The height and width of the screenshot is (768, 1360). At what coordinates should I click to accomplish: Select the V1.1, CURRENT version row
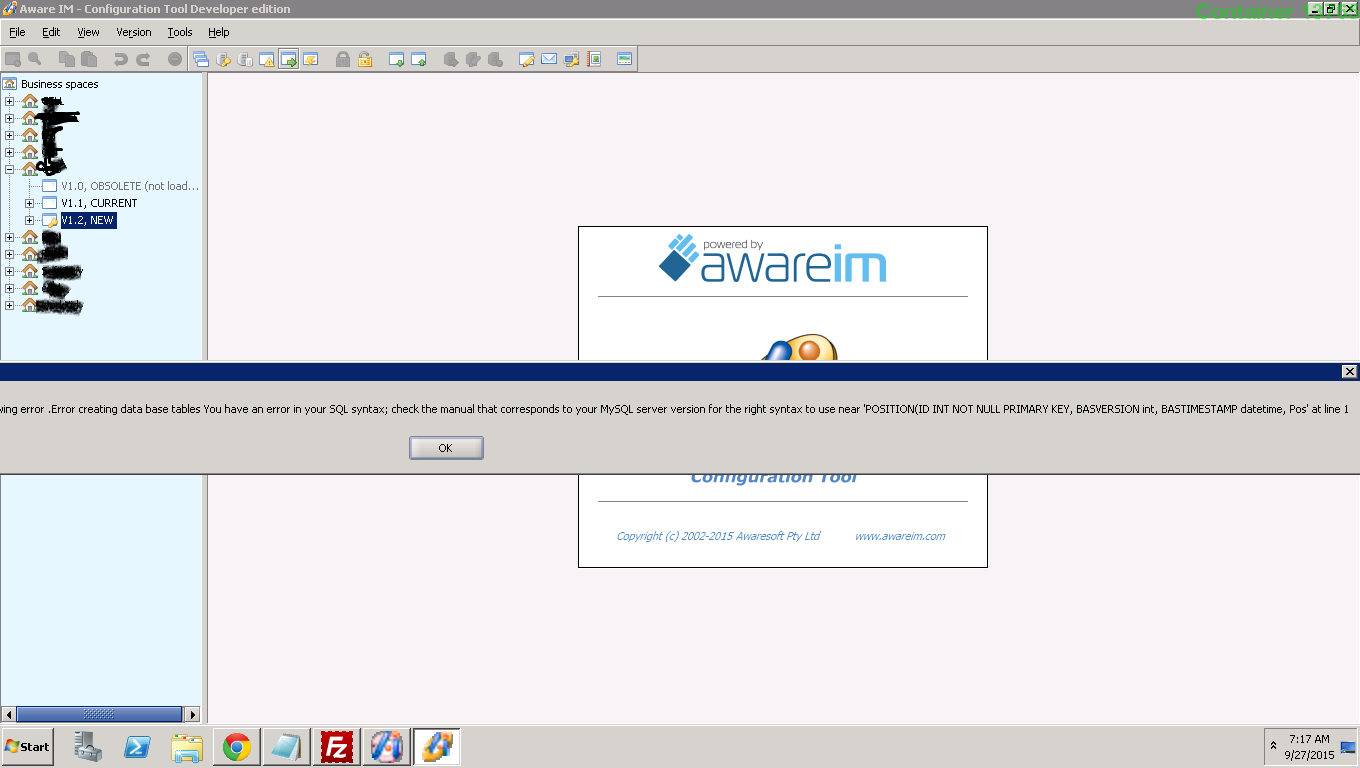[x=99, y=203]
